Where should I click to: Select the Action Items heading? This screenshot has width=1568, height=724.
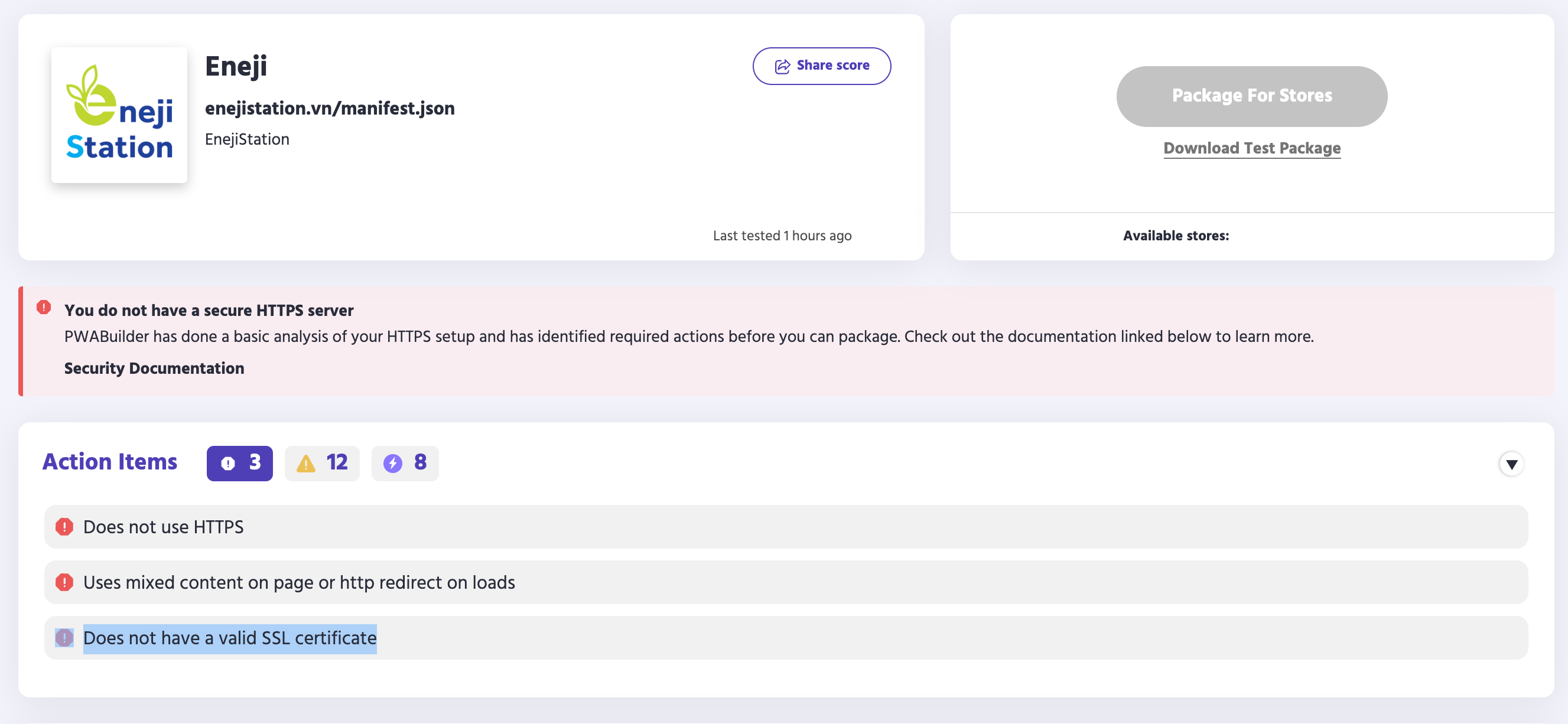[109, 462]
